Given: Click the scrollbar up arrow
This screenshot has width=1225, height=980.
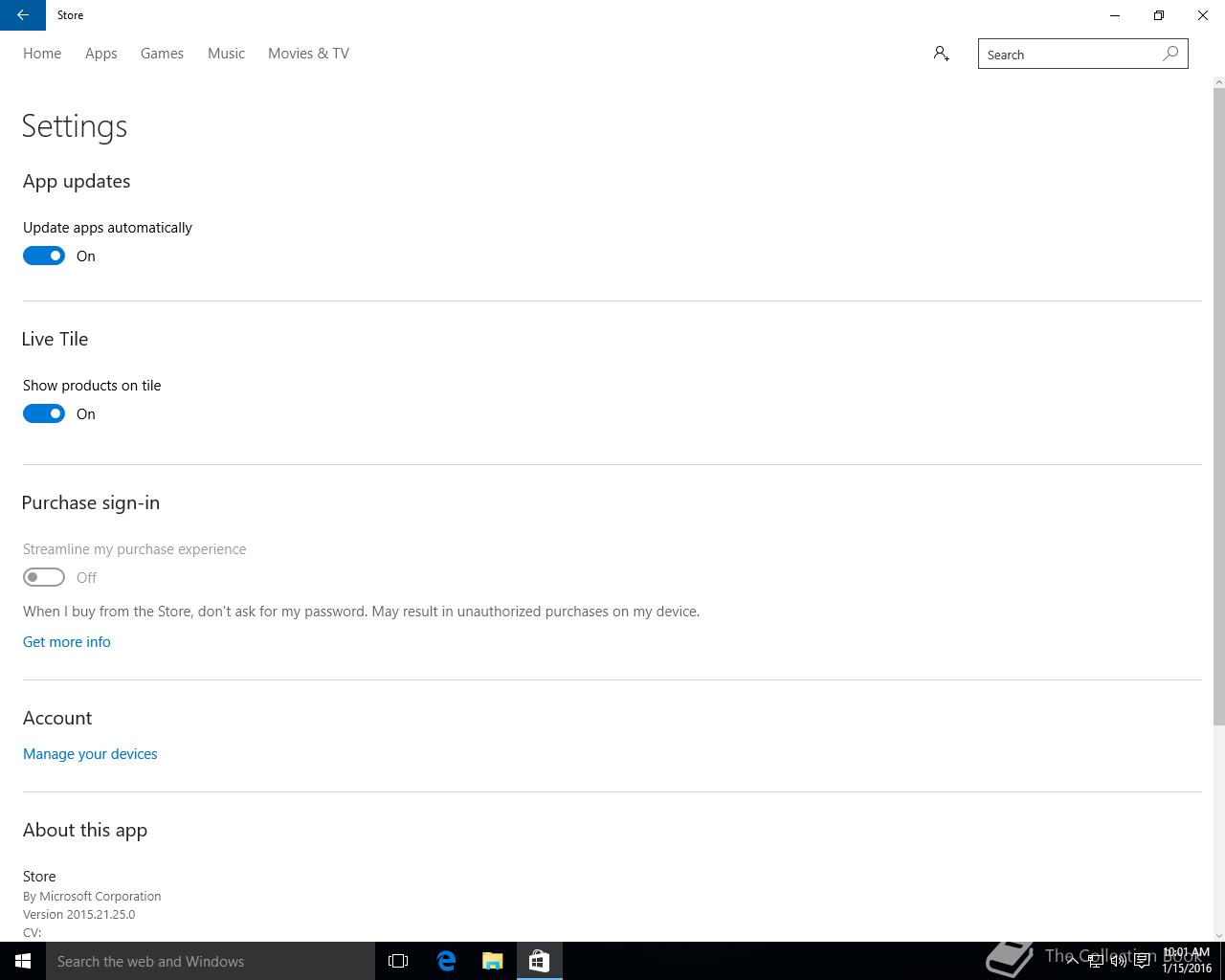Looking at the screenshot, I should point(1218,81).
